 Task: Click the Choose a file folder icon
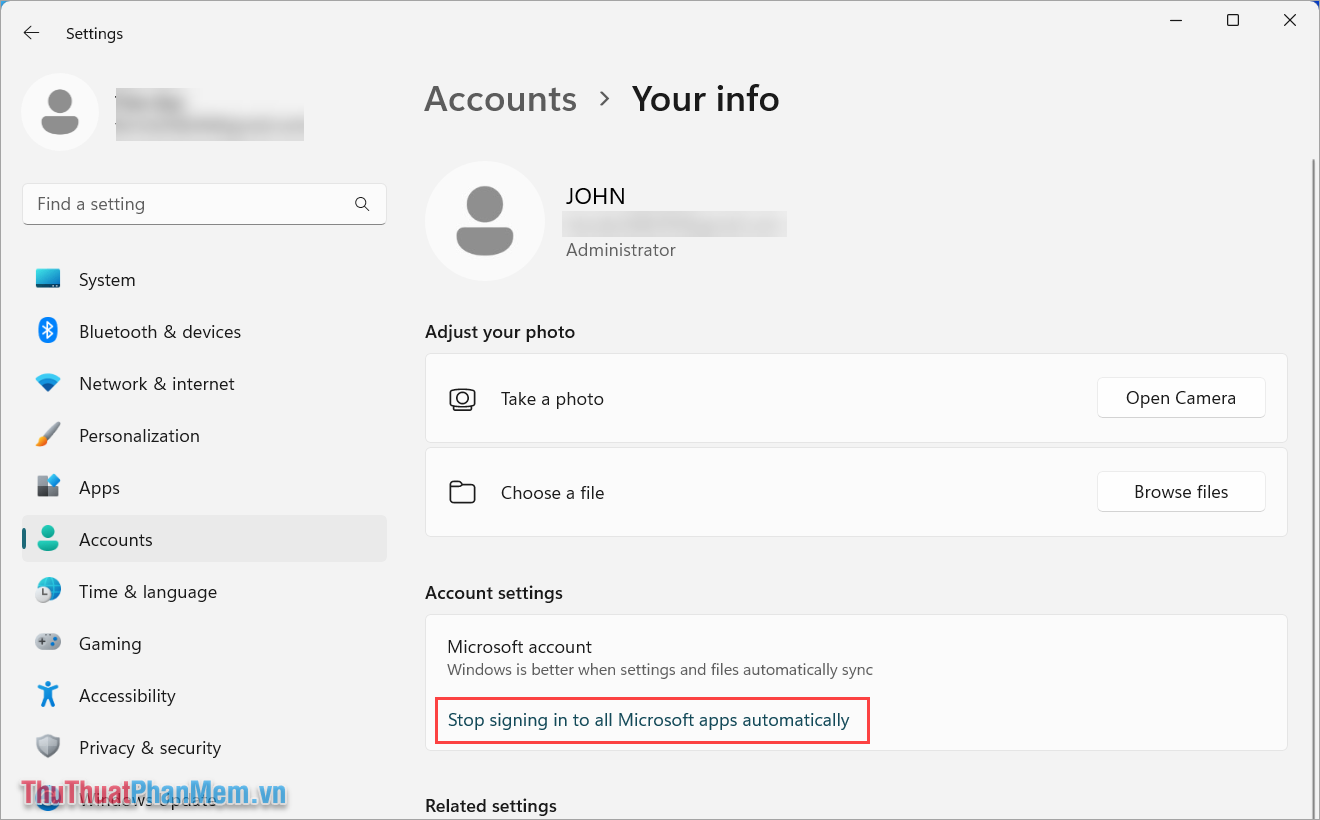[462, 492]
